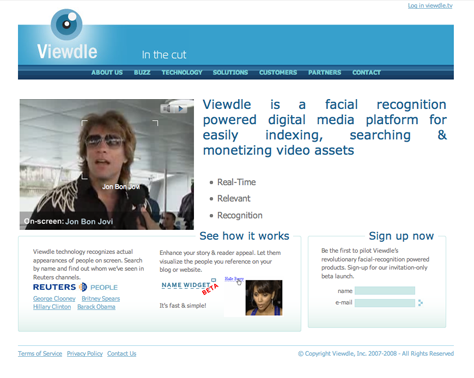Focus the name input field
Viewport: 474px width, 378px height.
pyautogui.click(x=385, y=291)
